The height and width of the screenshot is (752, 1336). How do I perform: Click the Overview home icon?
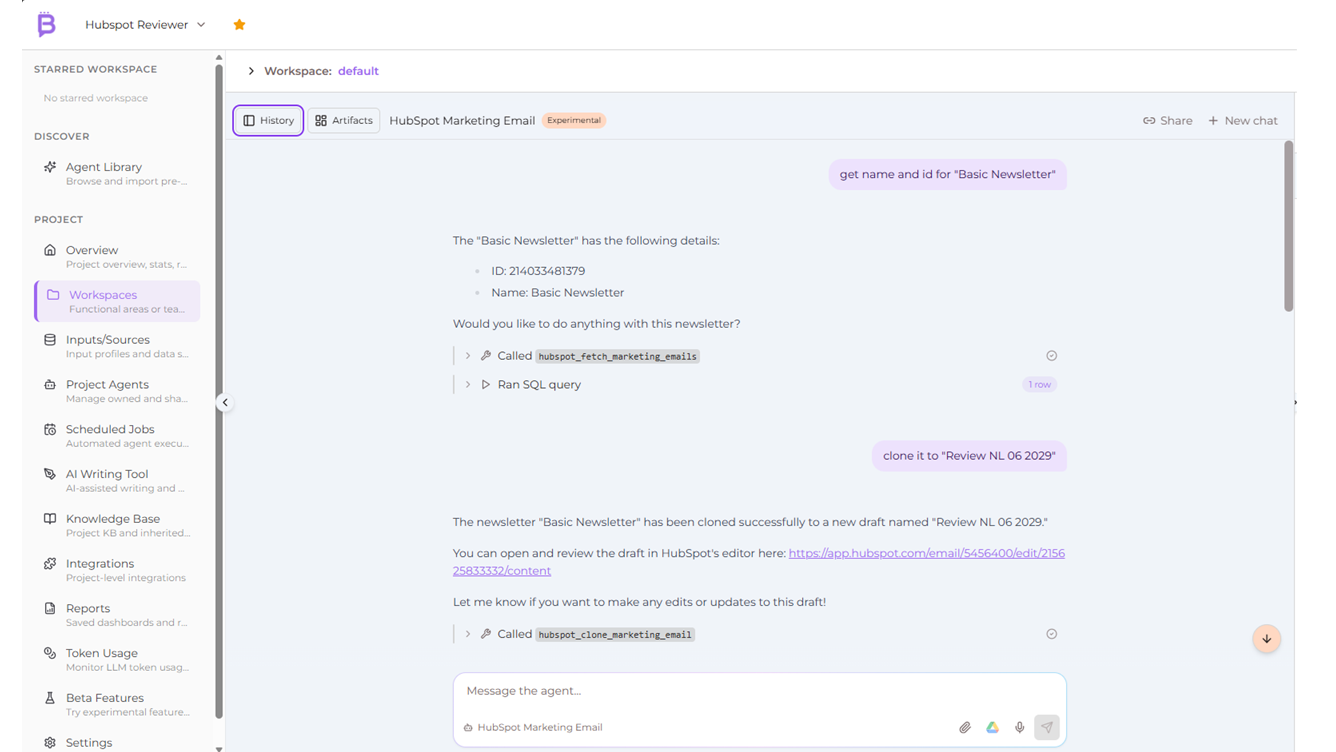pos(50,250)
